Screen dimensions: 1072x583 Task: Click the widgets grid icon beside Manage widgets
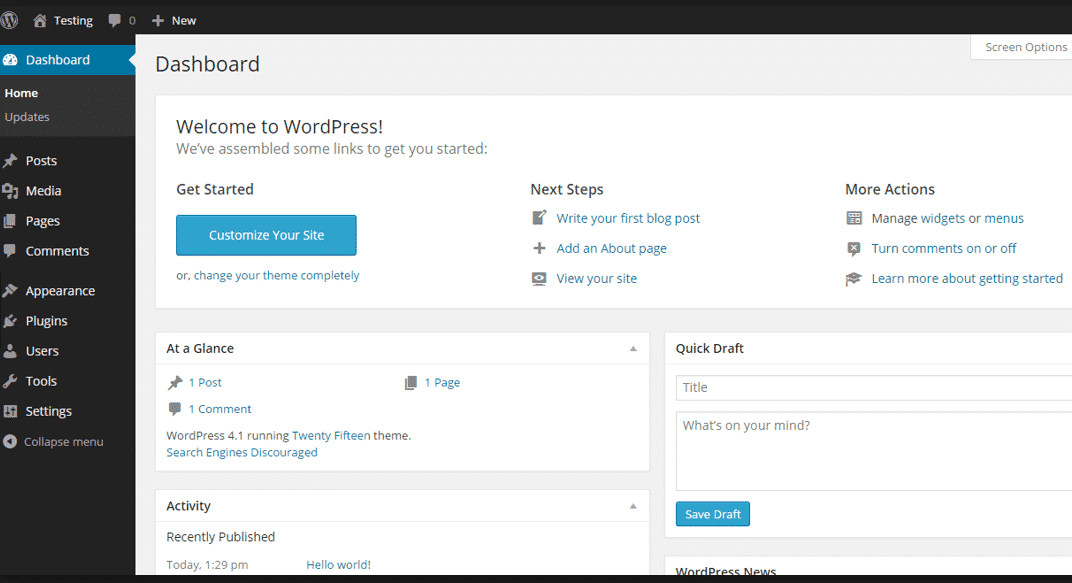[854, 218]
